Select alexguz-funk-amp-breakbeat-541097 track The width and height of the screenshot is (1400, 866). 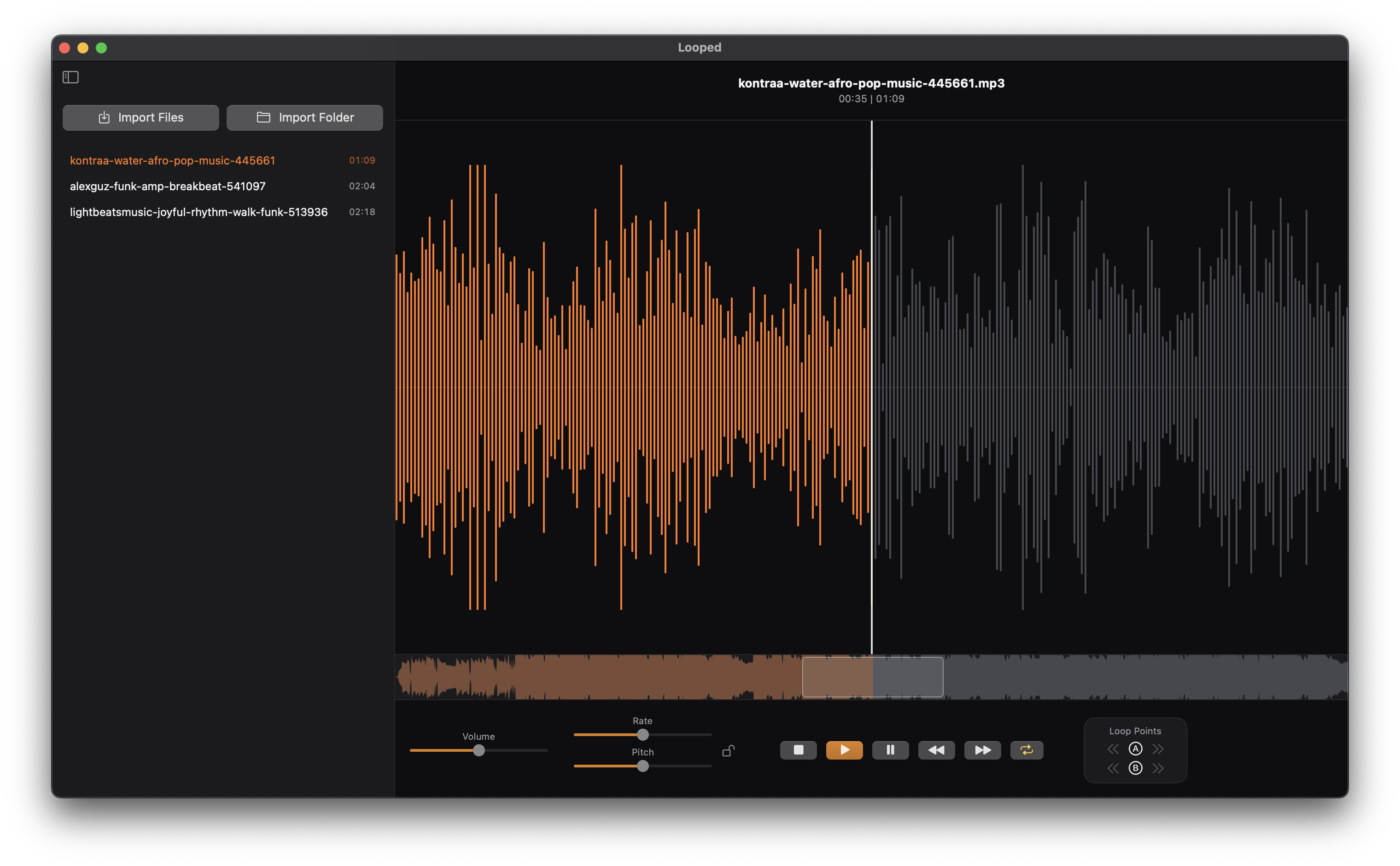222,186
